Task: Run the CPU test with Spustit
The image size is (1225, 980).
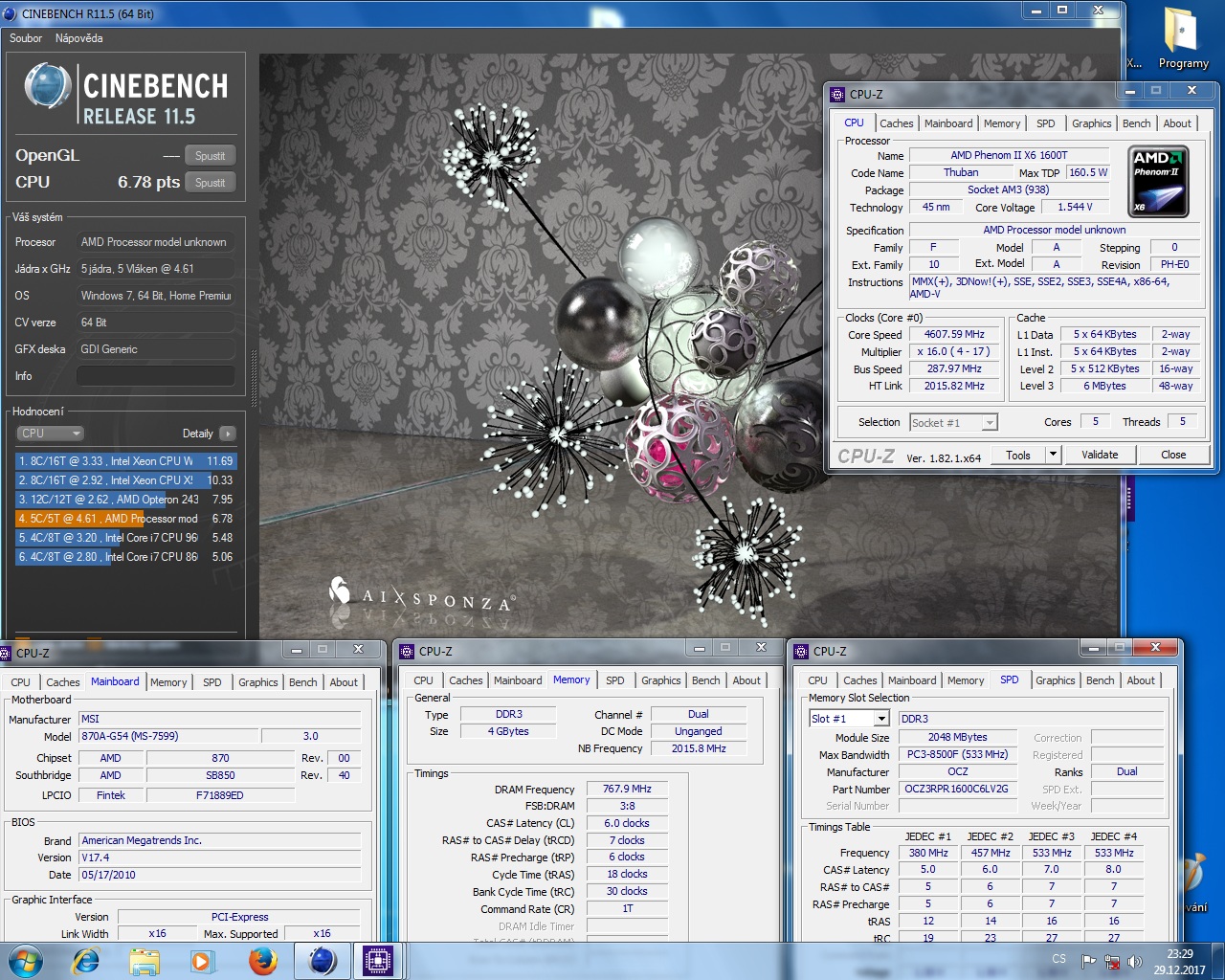Action: pyautogui.click(x=211, y=183)
